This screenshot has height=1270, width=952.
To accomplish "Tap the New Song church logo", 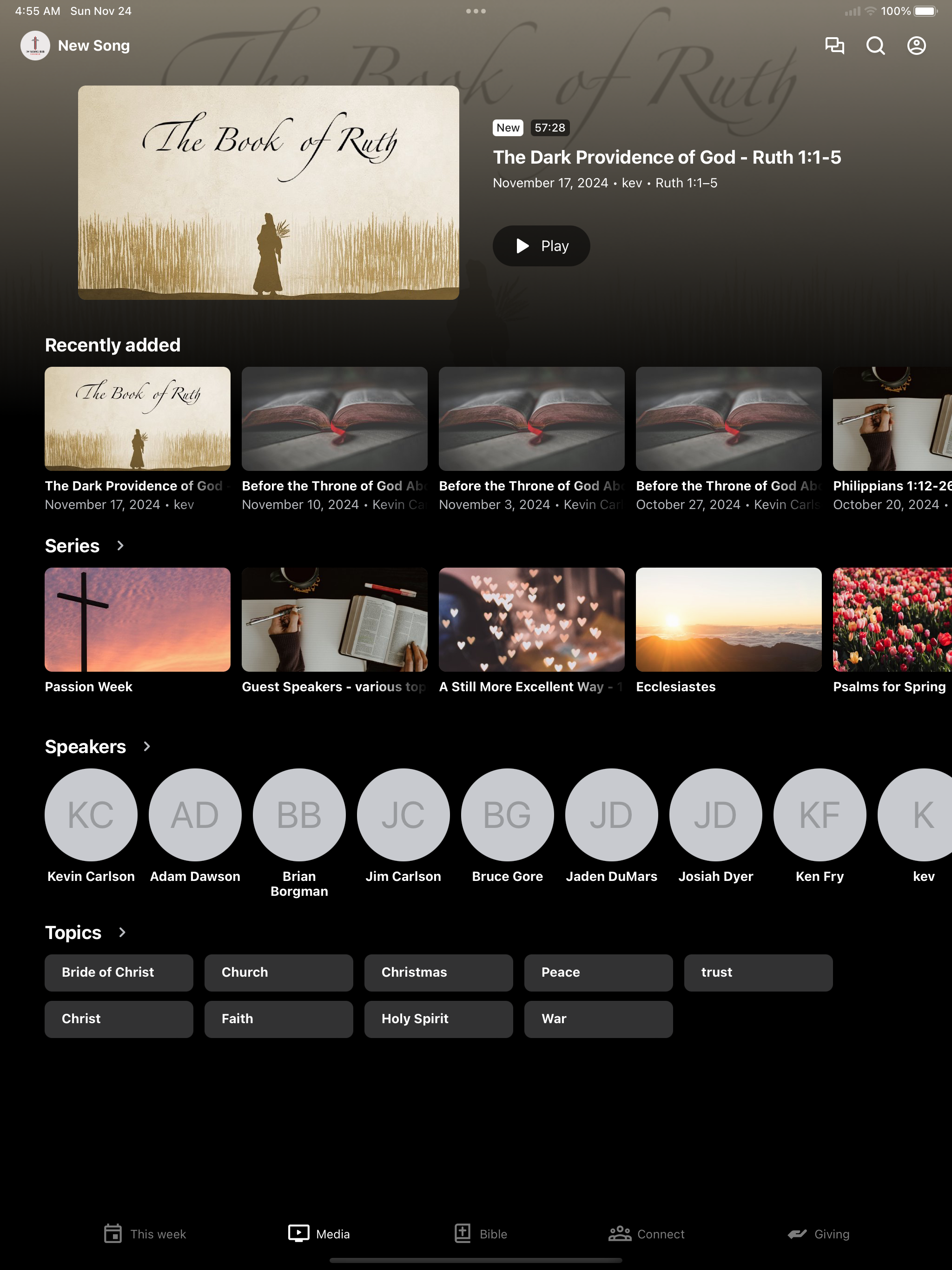I will pos(35,46).
